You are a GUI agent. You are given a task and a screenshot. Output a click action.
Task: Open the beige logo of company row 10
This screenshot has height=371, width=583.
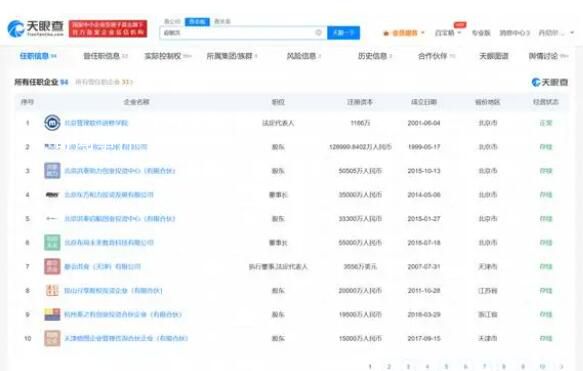[52, 338]
